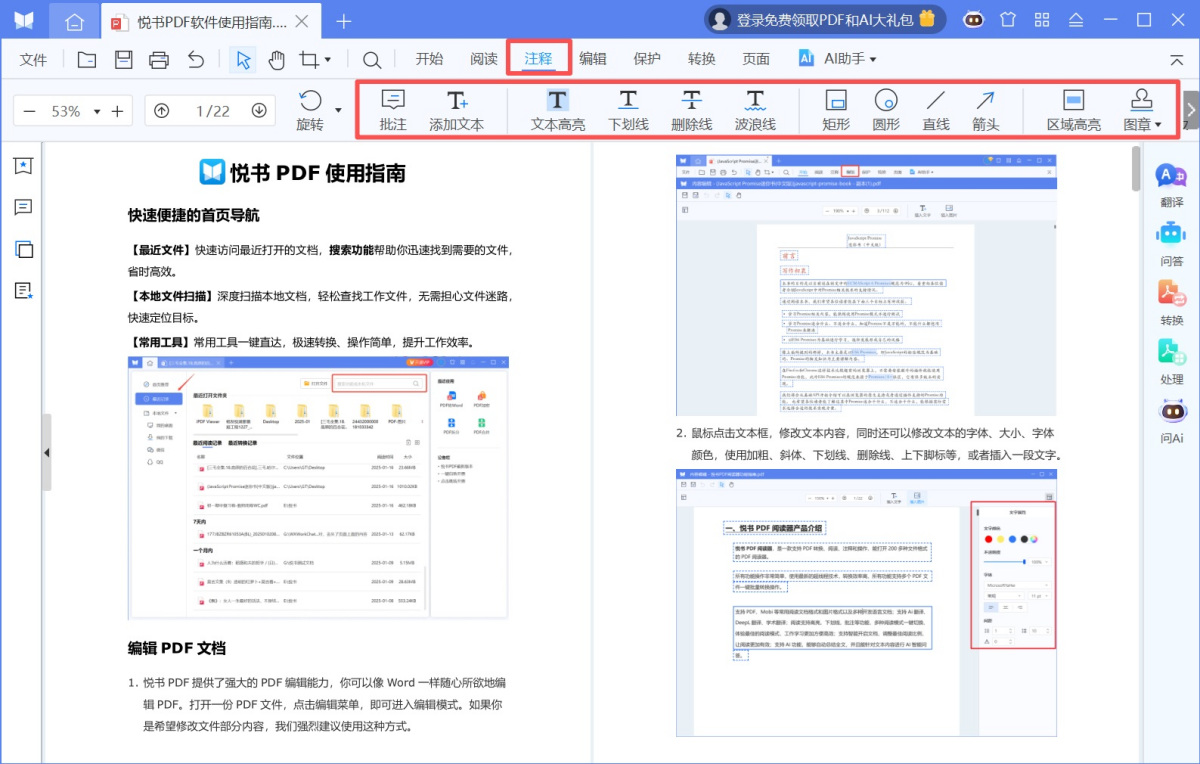Open the 翻译 translate panel on right sidebar
1200x764 pixels.
pyautogui.click(x=1170, y=185)
